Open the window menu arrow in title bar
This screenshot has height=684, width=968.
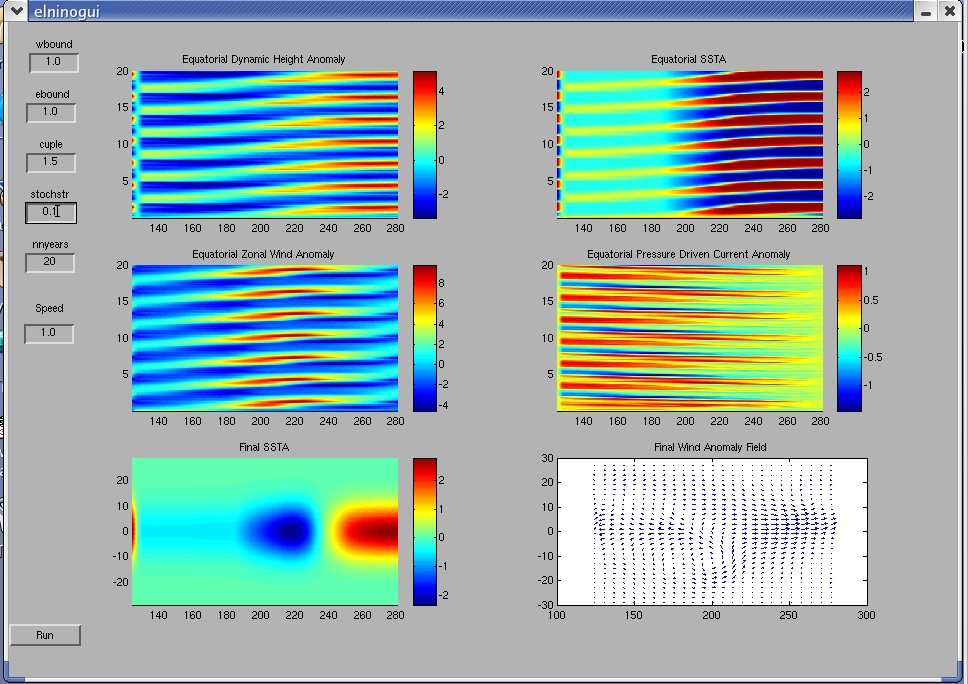pyautogui.click(x=16, y=11)
